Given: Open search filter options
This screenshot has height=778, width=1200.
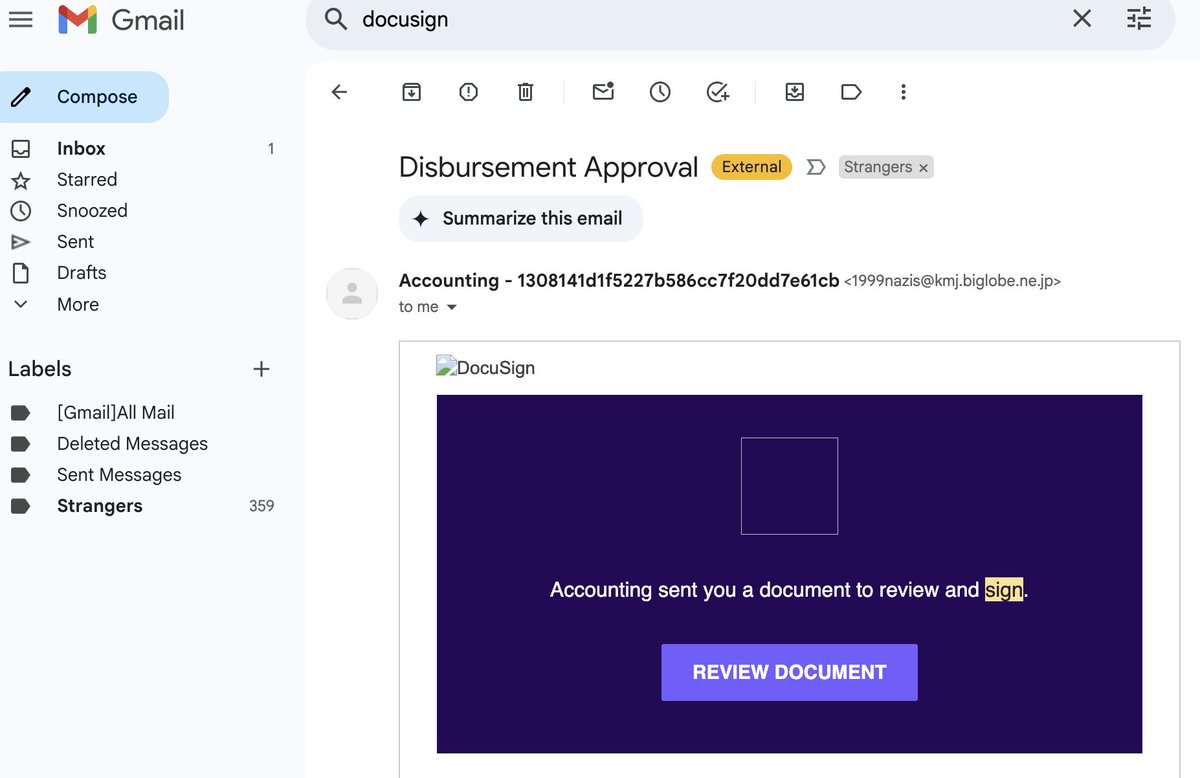Looking at the screenshot, I should point(1139,19).
